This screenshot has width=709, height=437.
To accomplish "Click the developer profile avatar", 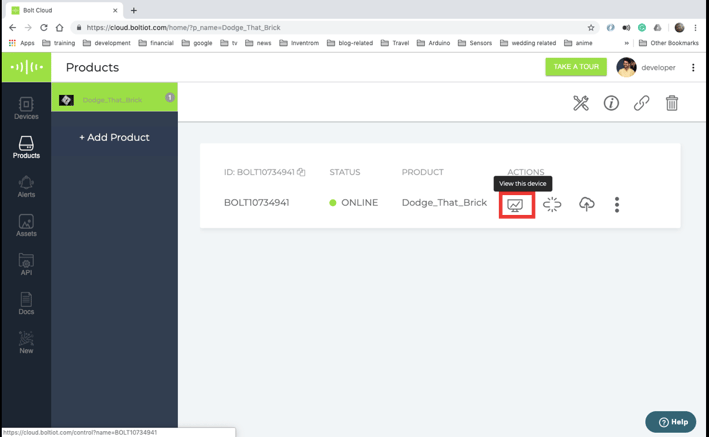I will coord(626,67).
